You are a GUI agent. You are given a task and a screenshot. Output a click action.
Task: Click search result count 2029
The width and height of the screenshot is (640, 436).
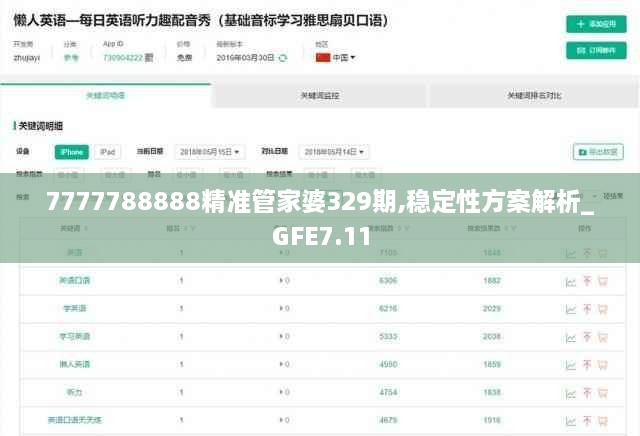point(492,308)
